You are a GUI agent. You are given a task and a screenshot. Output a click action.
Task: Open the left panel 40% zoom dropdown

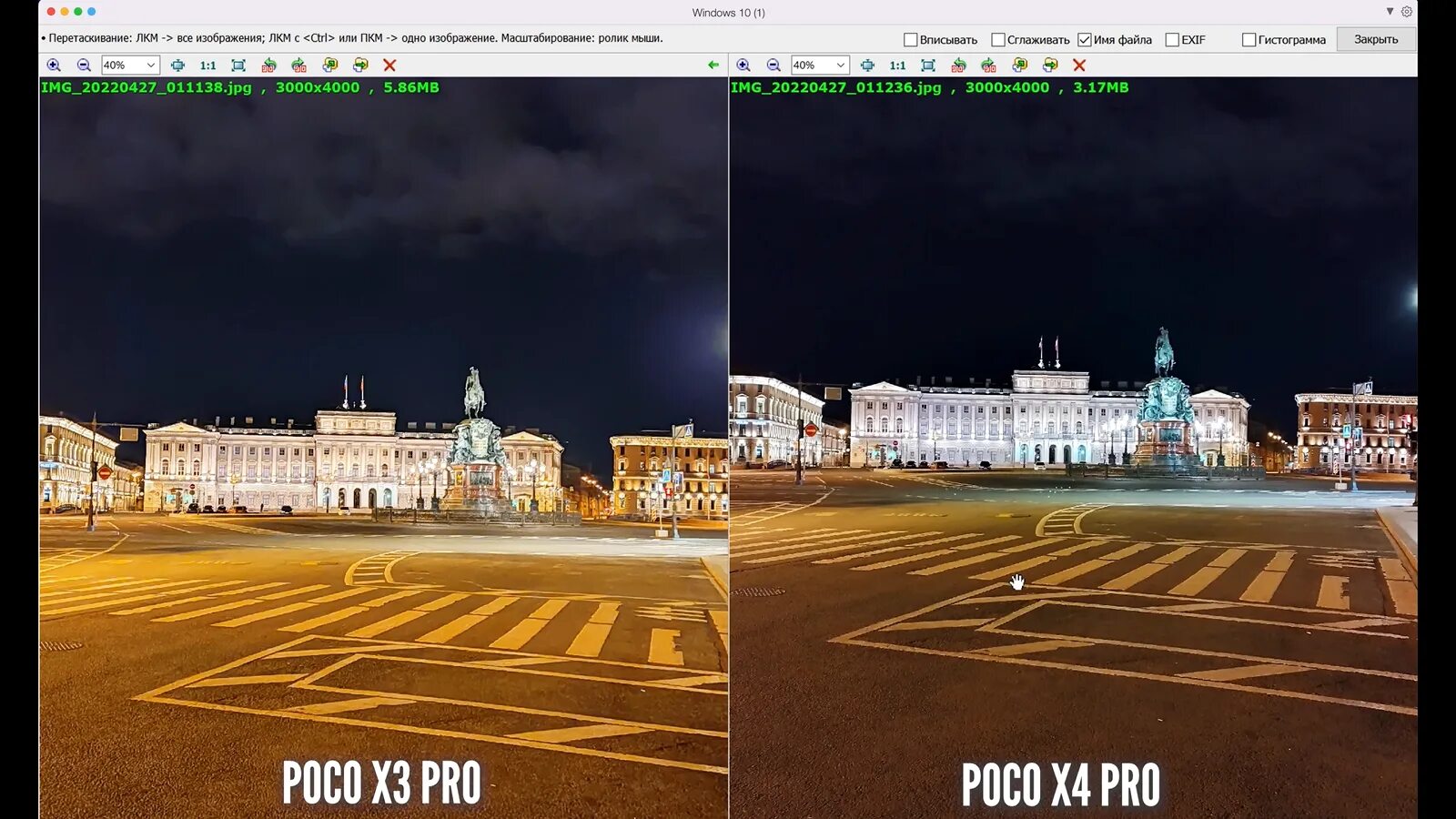point(130,66)
